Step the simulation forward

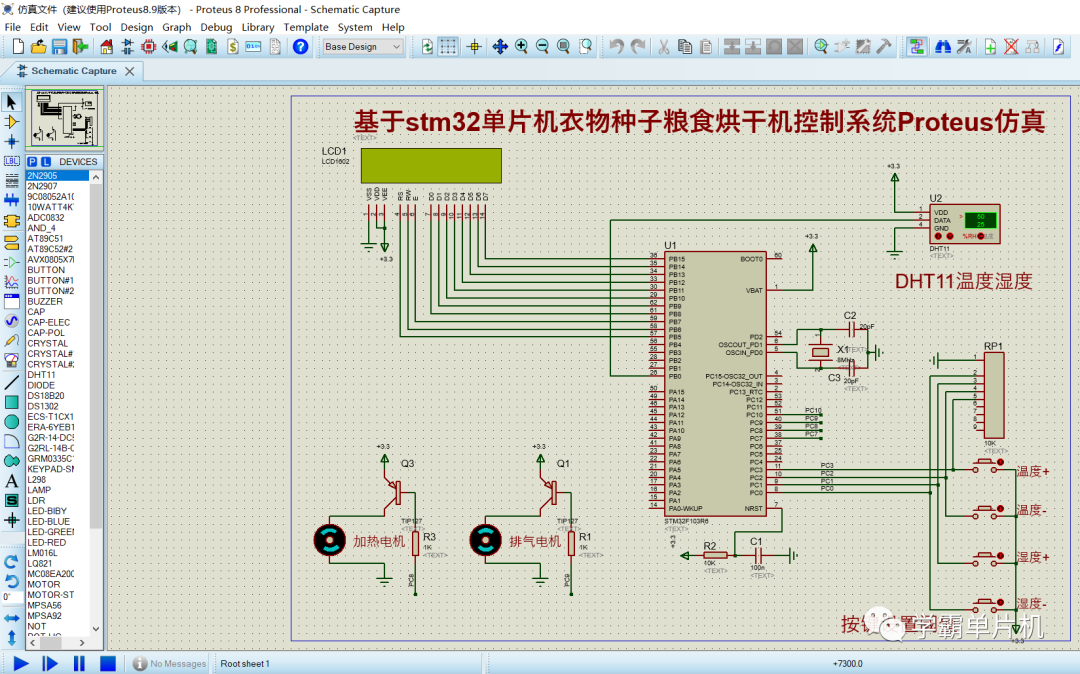point(50,664)
